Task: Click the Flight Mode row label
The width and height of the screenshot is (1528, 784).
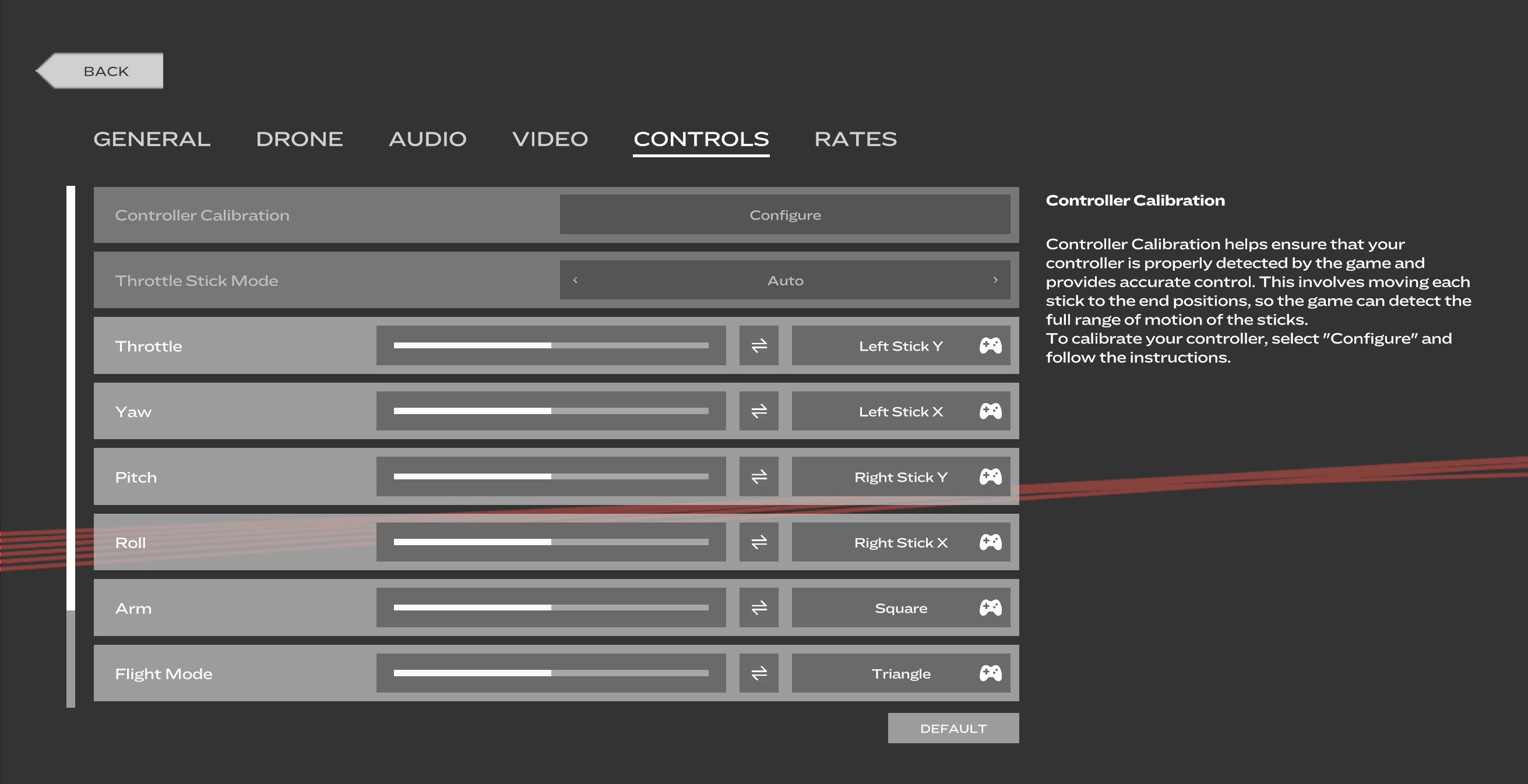Action: pos(164,674)
